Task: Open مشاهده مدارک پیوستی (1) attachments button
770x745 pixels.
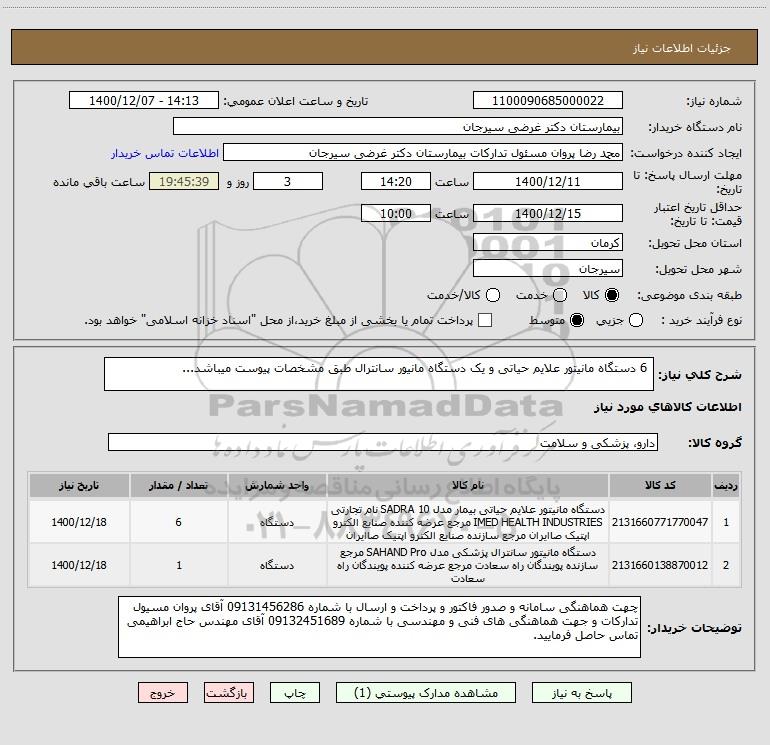Action: [425, 692]
